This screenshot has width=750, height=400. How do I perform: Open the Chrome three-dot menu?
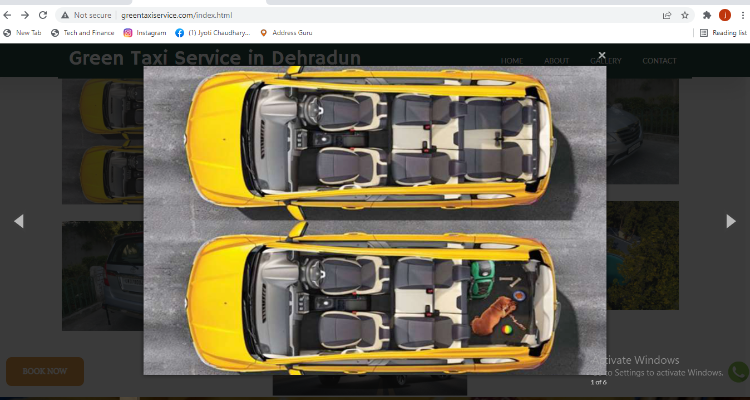point(743,15)
